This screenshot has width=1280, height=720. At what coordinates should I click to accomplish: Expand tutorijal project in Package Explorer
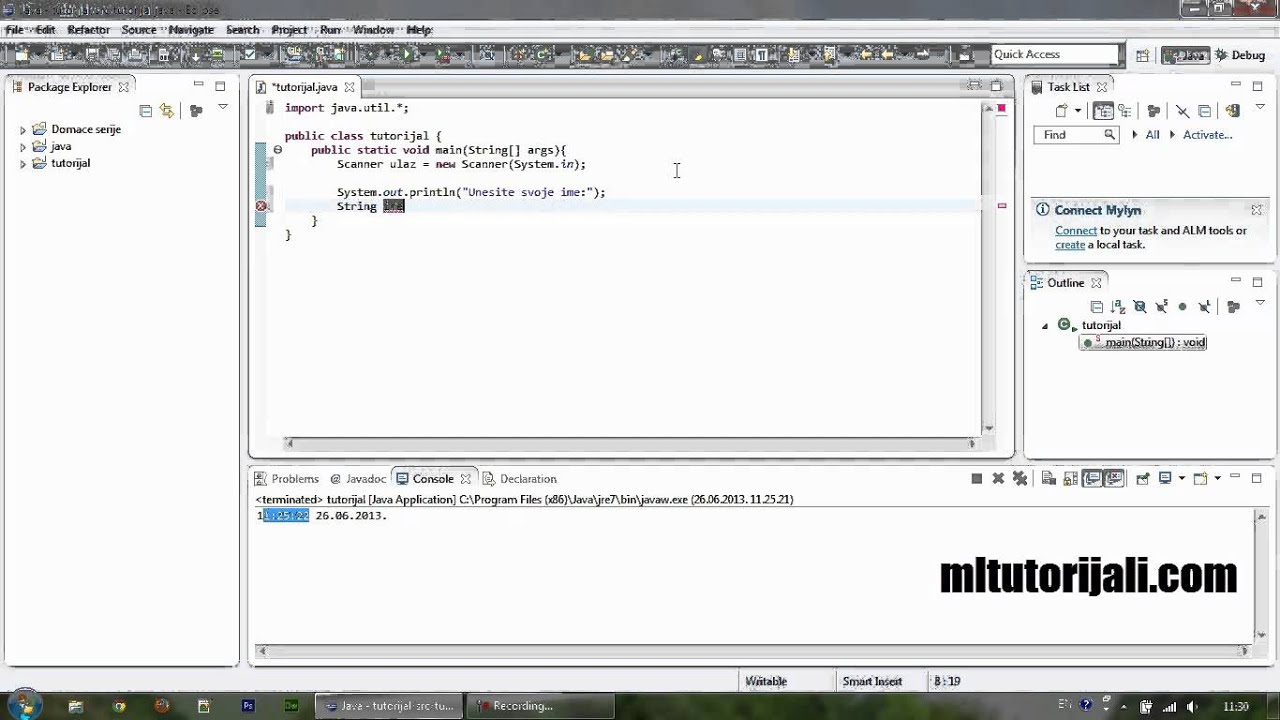[23, 164]
